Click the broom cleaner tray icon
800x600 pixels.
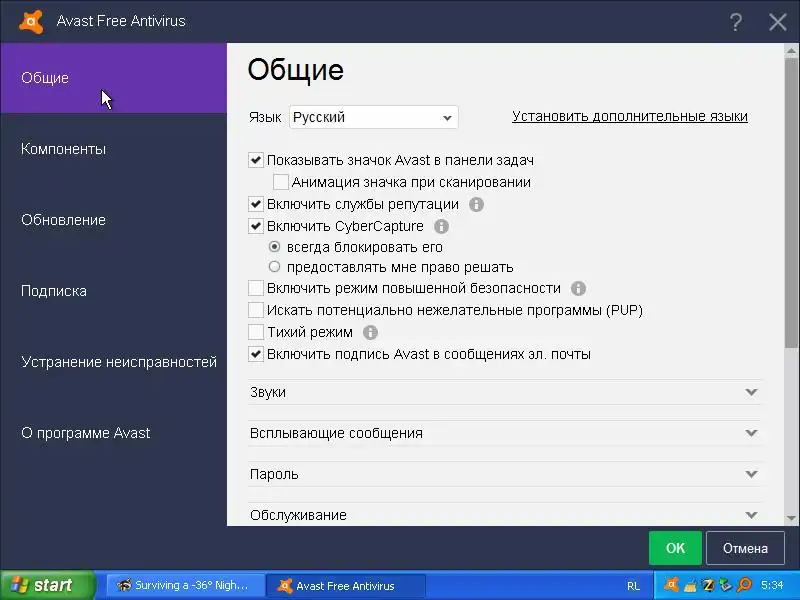point(690,585)
